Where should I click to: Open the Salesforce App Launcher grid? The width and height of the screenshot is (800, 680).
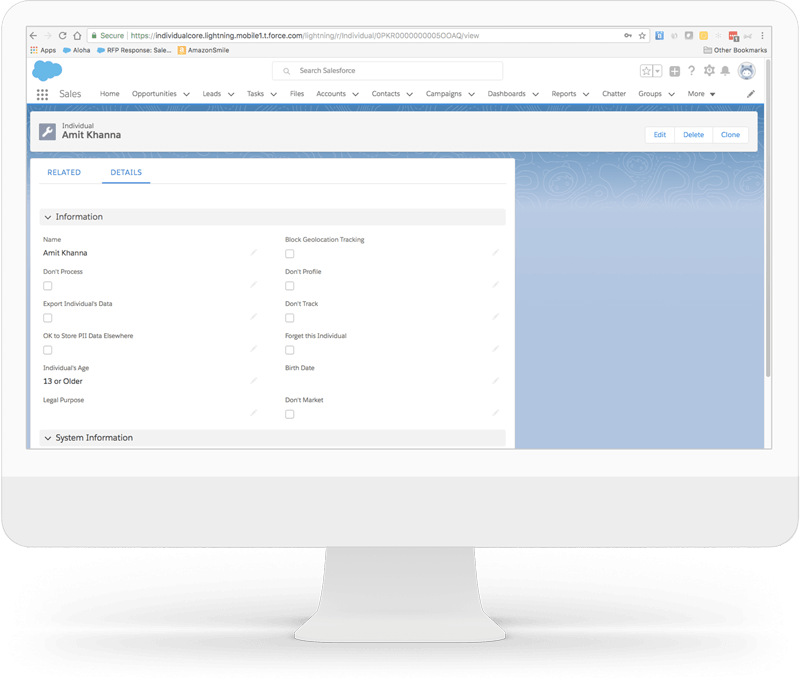coord(42,94)
